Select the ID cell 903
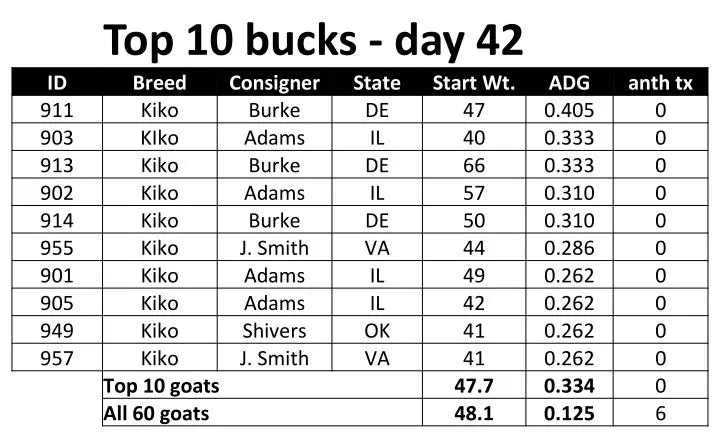Screen dimensions: 720x432 [x=56, y=138]
